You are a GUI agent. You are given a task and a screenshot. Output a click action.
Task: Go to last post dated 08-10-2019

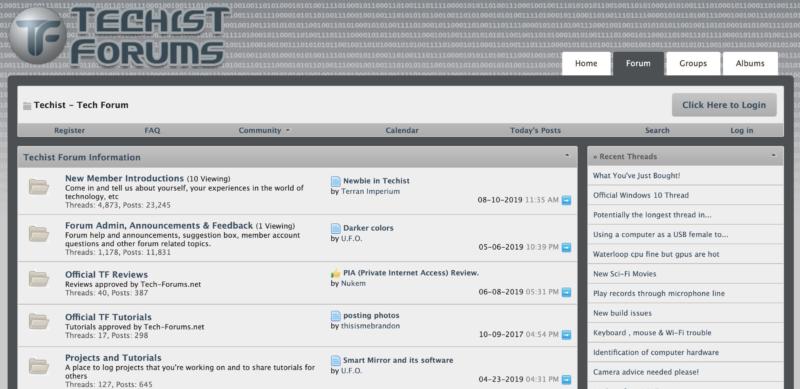[x=566, y=200]
